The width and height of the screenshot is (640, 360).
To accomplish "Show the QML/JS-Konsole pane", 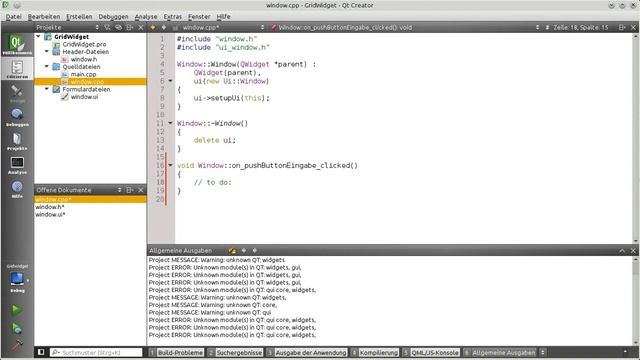I will click(431, 352).
